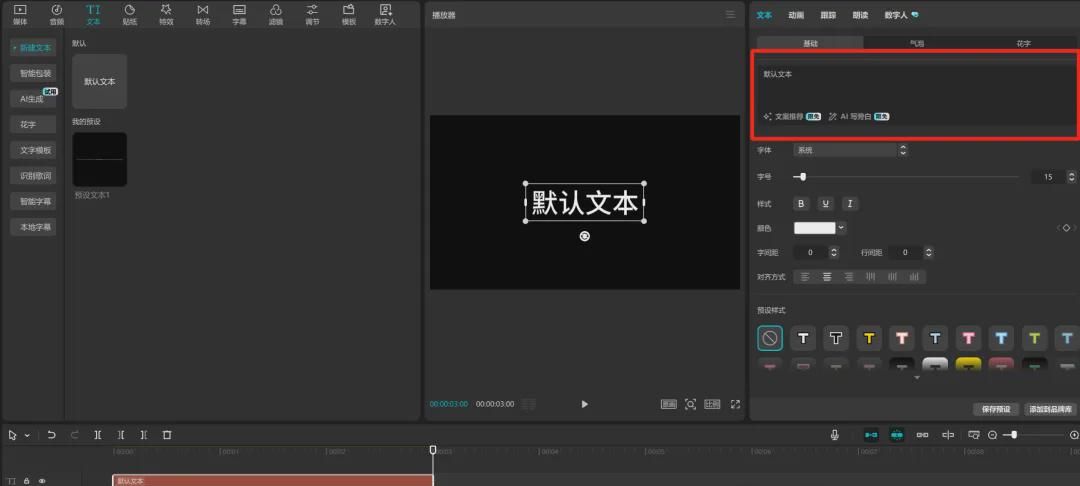Click the font size 15 stepper arrows
Viewport: 1080px width, 486px height.
[x=1071, y=177]
